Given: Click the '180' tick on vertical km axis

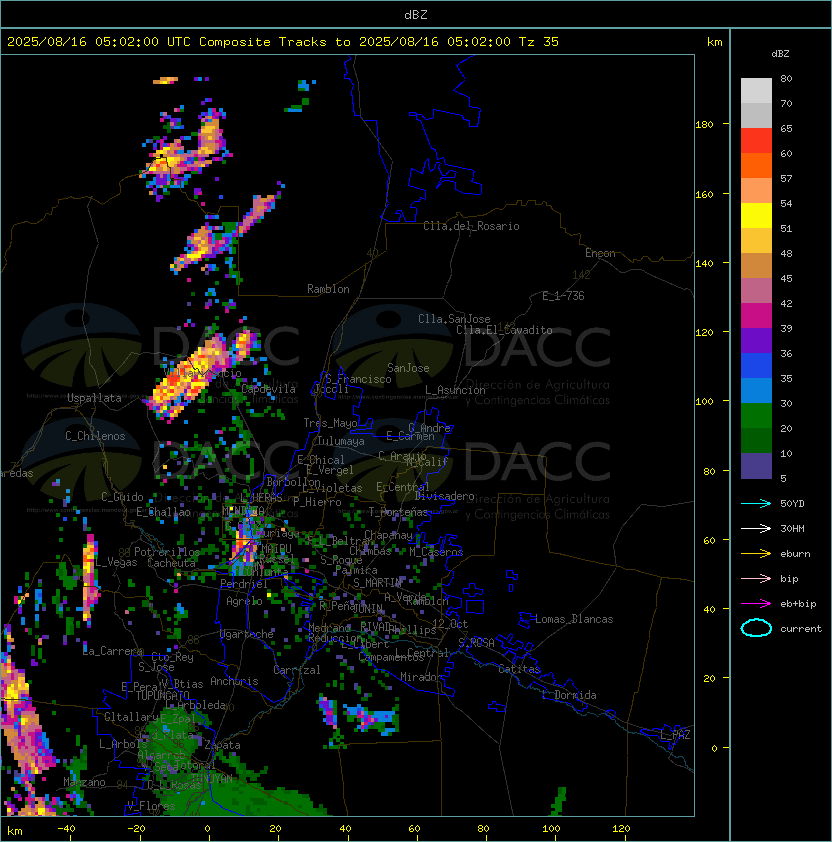Looking at the screenshot, I should tap(704, 125).
